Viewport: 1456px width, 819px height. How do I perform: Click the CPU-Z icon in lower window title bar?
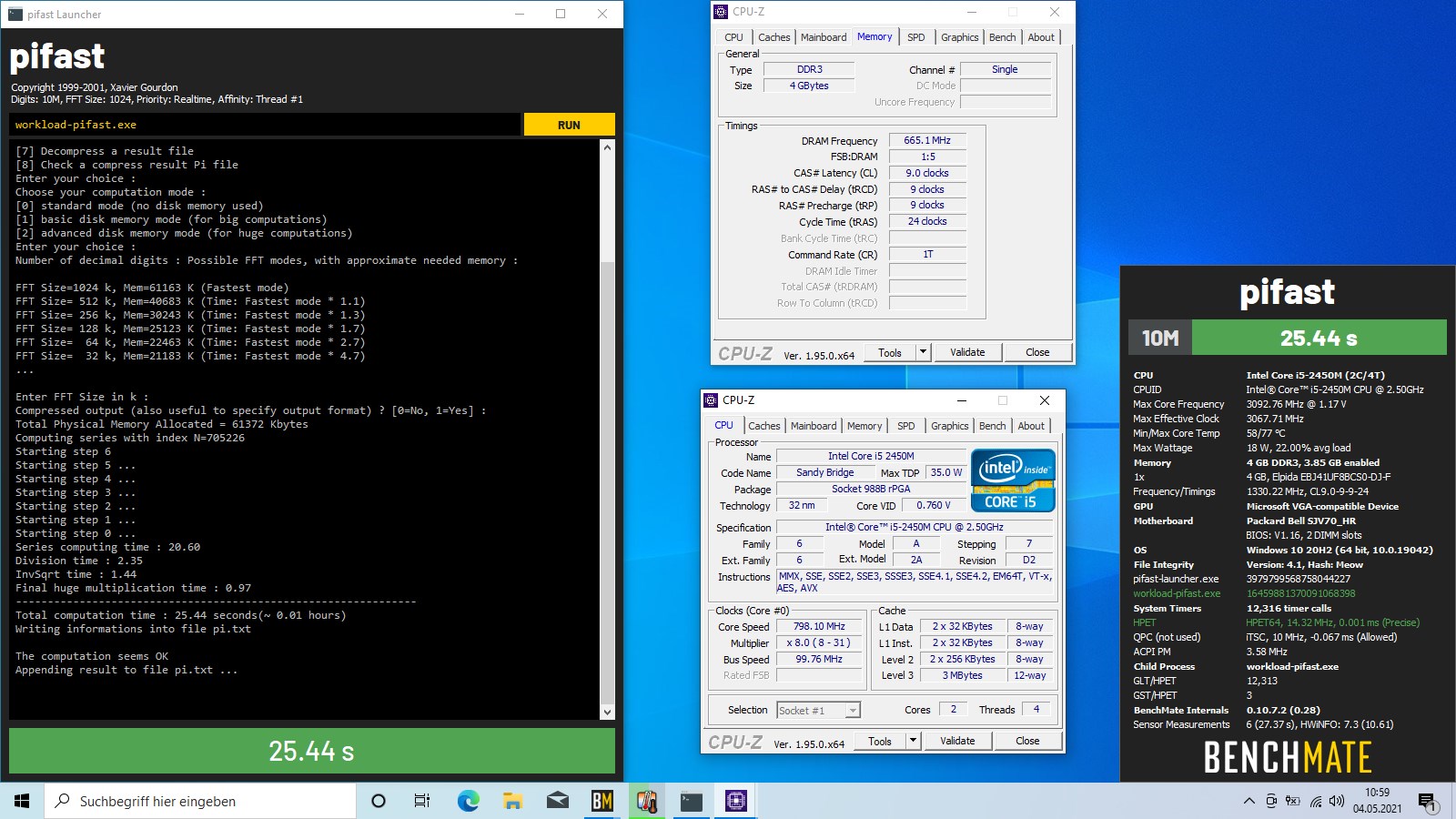pyautogui.click(x=712, y=400)
